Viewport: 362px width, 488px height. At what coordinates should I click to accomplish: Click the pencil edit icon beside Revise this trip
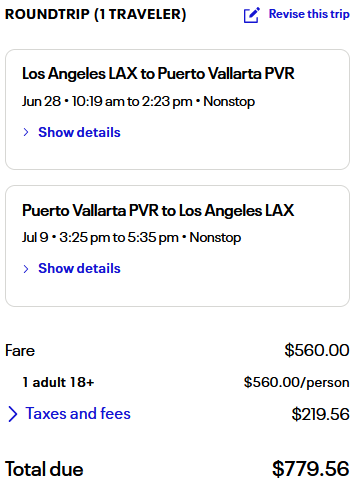click(251, 15)
